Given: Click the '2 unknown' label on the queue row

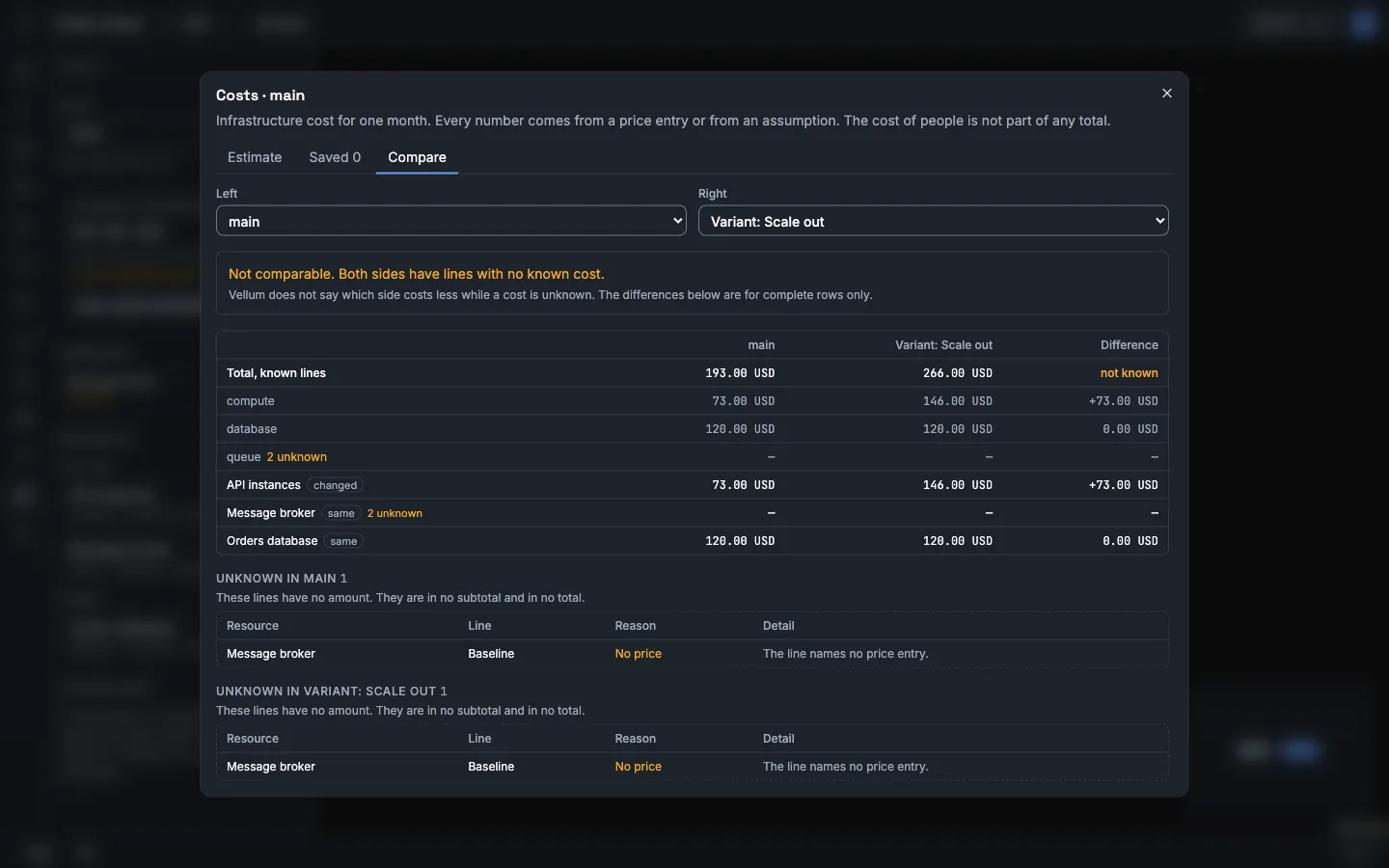Looking at the screenshot, I should click(x=297, y=457).
